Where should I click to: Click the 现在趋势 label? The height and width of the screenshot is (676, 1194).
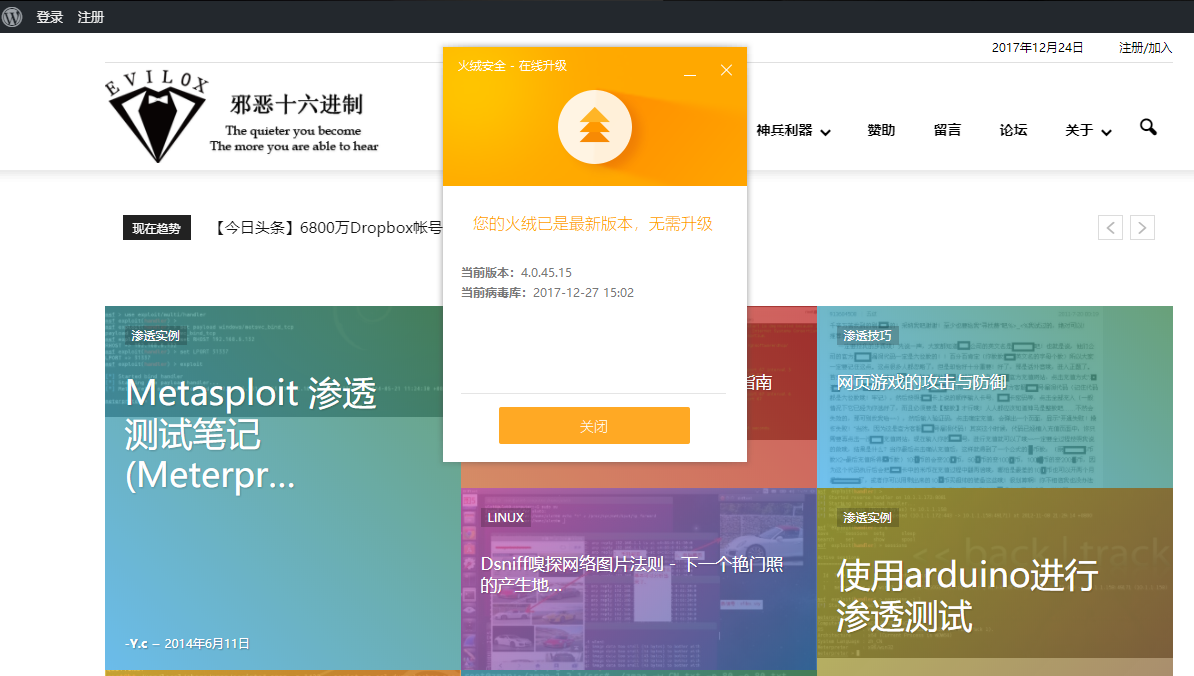pos(157,228)
